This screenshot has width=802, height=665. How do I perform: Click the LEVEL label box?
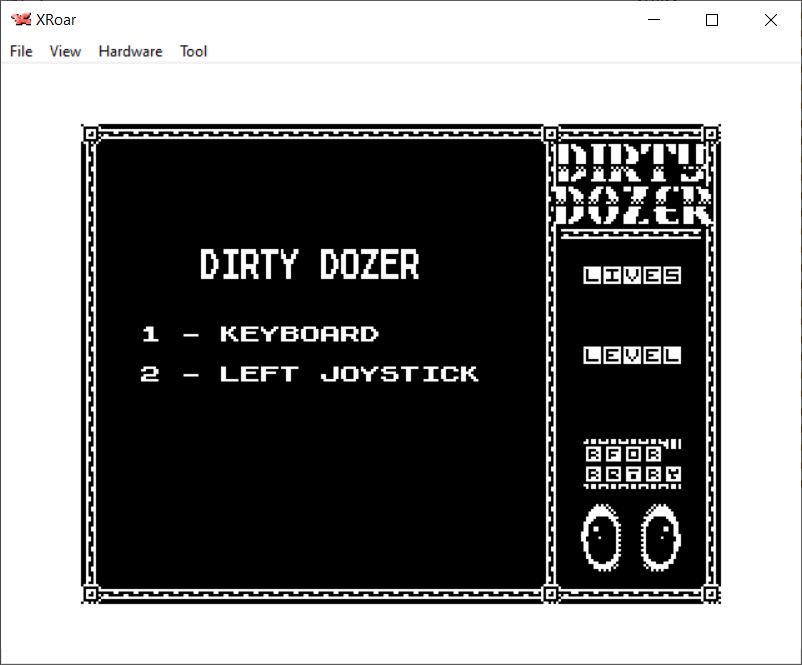point(632,355)
